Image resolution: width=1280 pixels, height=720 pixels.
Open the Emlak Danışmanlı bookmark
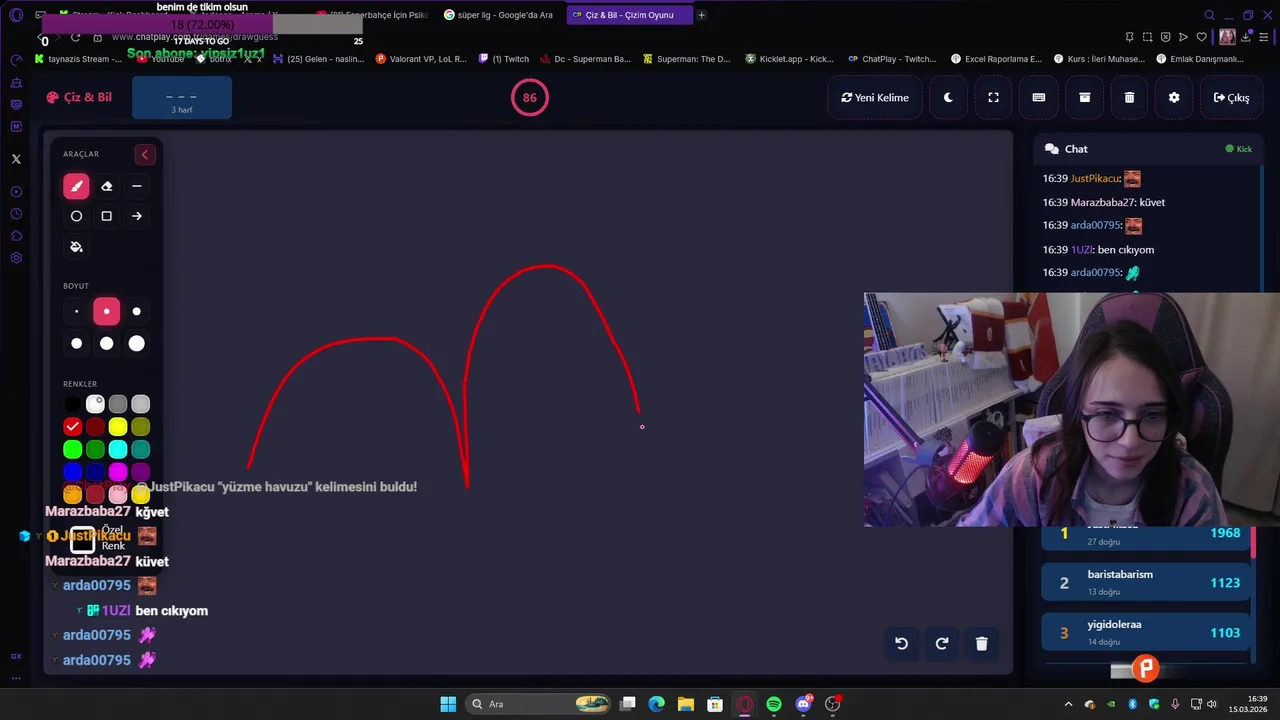pyautogui.click(x=1201, y=59)
